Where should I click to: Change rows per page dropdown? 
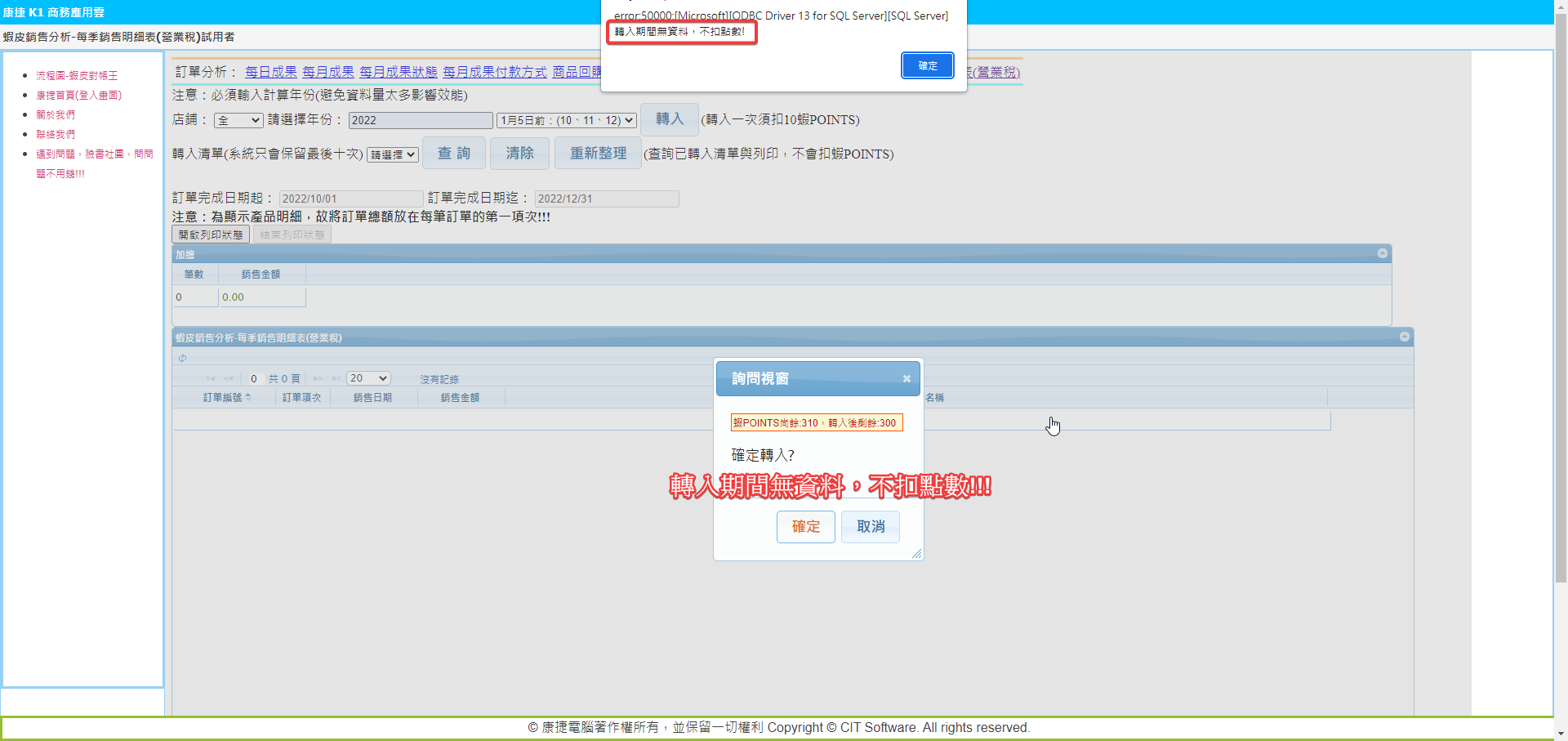pyautogui.click(x=368, y=378)
